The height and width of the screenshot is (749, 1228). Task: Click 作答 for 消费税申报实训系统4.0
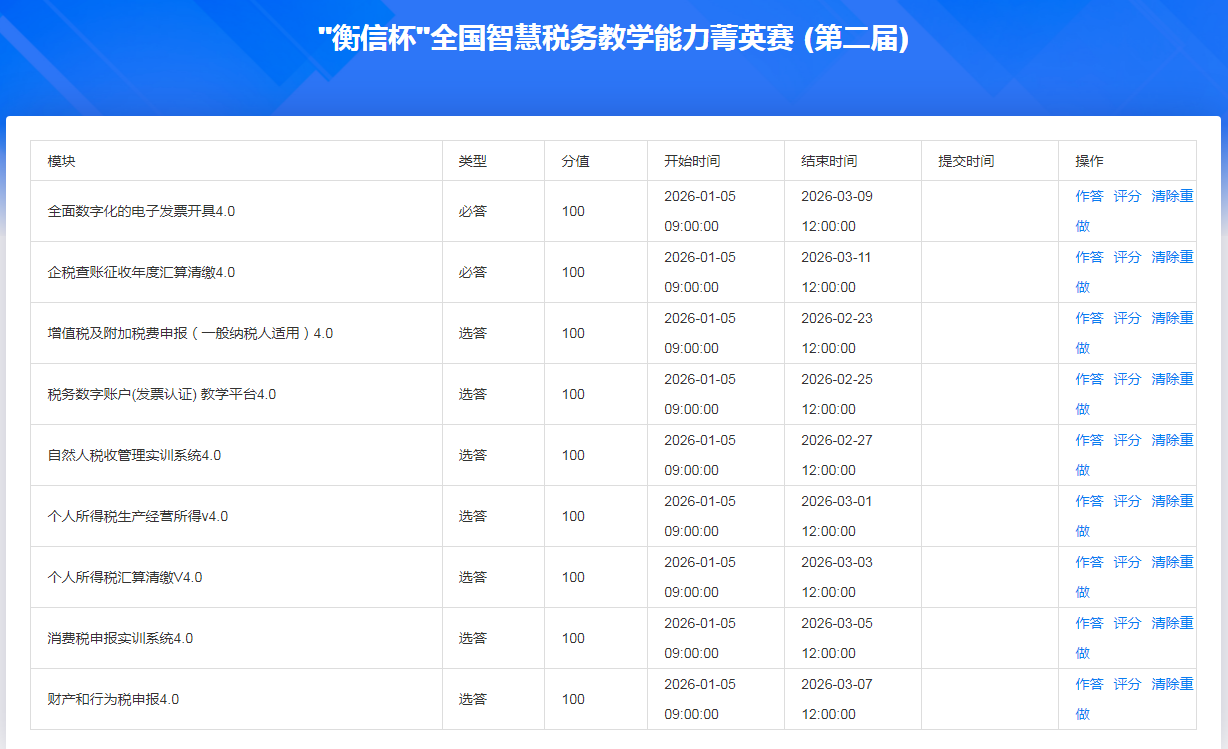(1089, 623)
